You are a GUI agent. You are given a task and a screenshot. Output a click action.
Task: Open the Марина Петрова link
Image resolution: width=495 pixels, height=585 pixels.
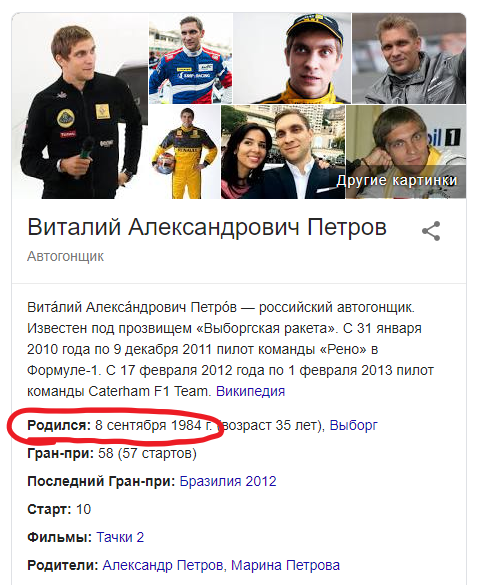(x=285, y=565)
